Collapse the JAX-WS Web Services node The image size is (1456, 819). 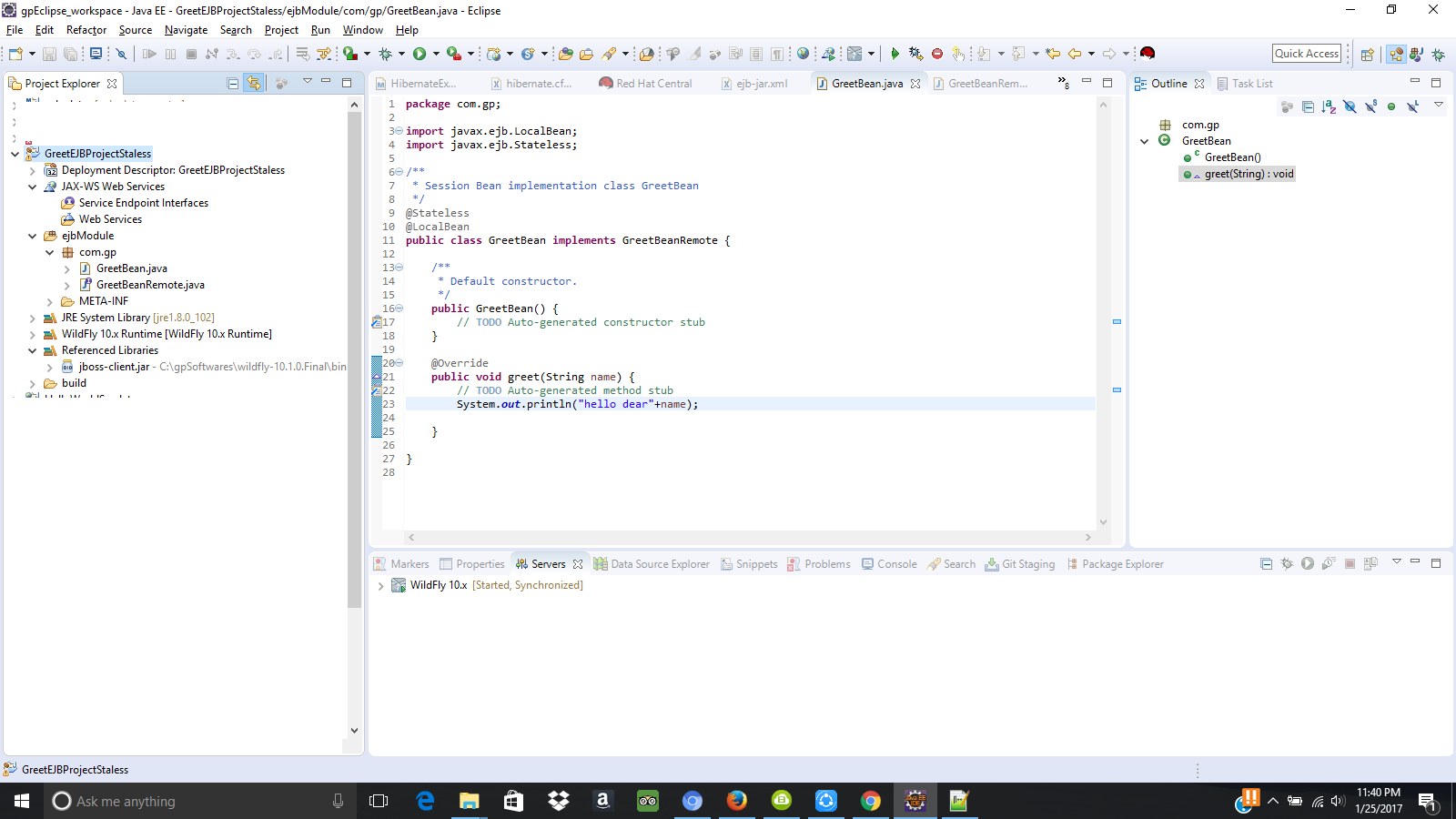coord(33,186)
